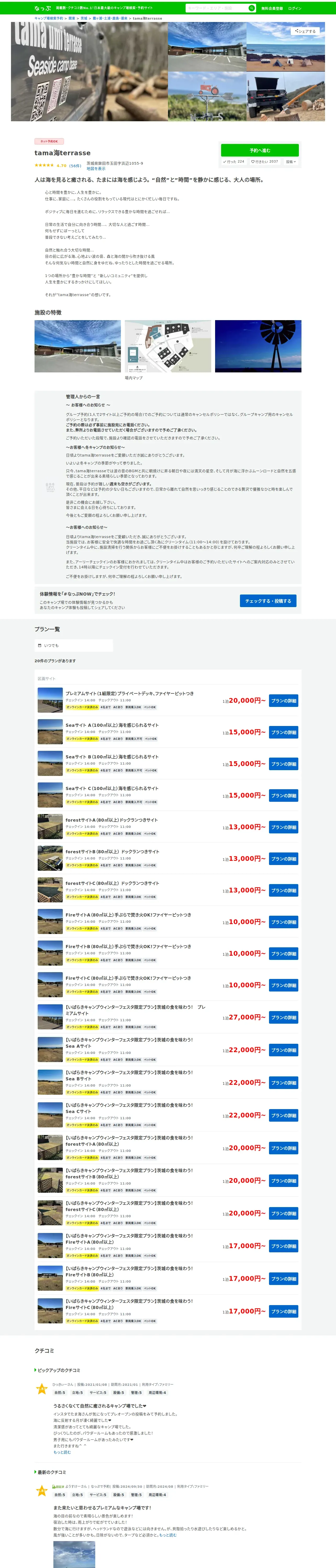Open plan details for ウィンターフェスタ FireサイトC 17,000円
Viewport: 336px width, 1568px height.
(x=284, y=1311)
